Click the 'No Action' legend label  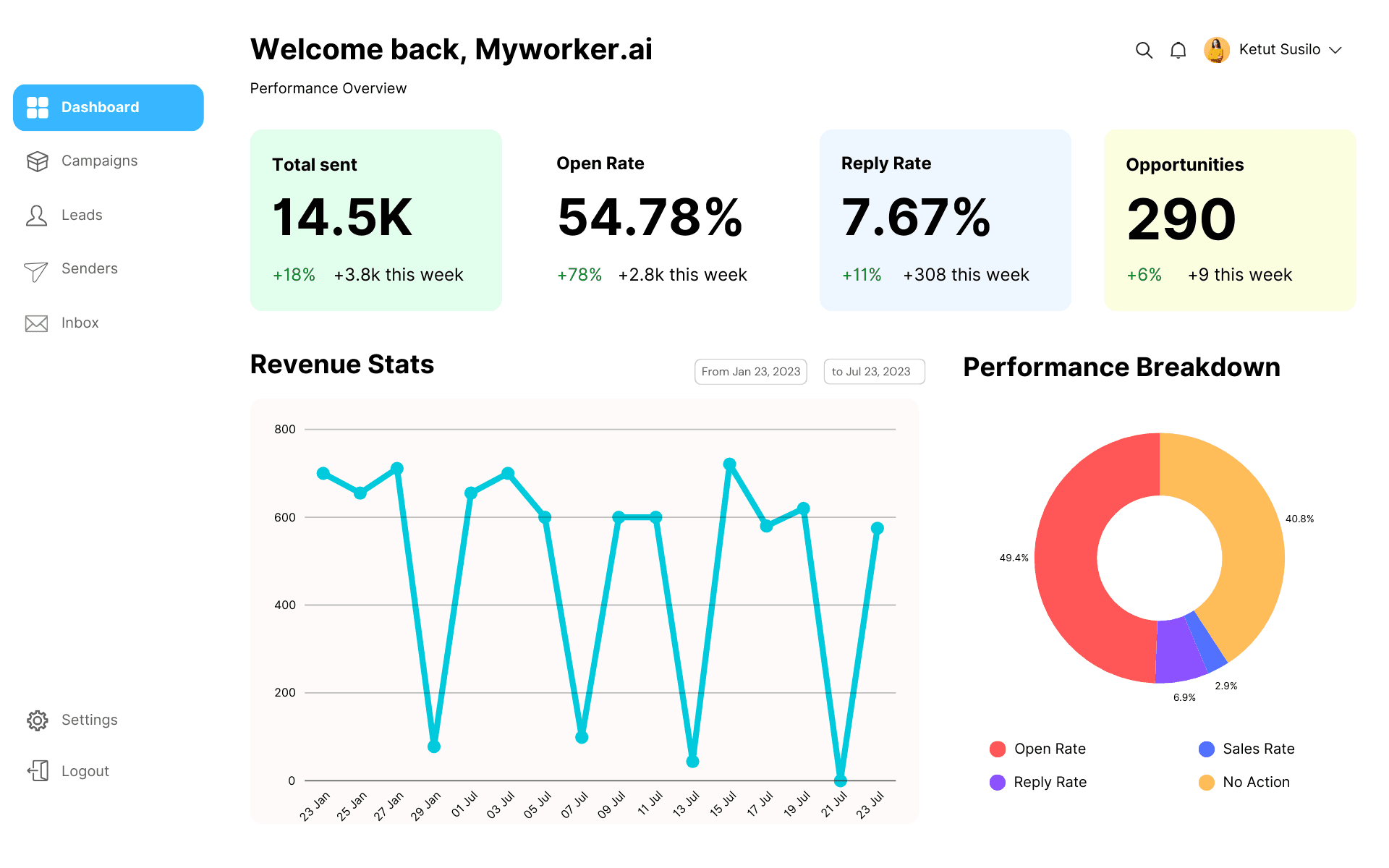[x=1257, y=783]
